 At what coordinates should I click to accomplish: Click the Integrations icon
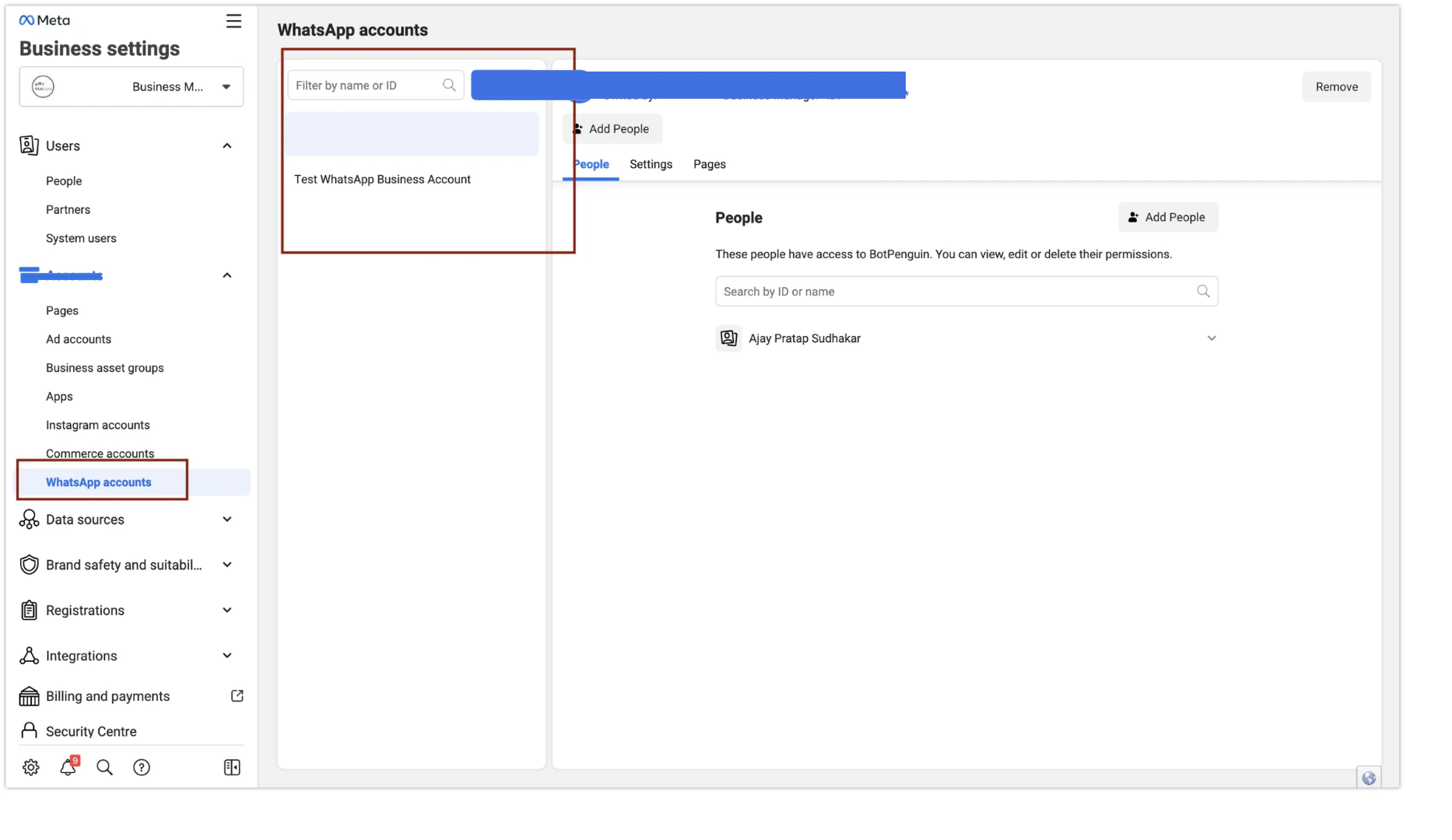(x=29, y=656)
